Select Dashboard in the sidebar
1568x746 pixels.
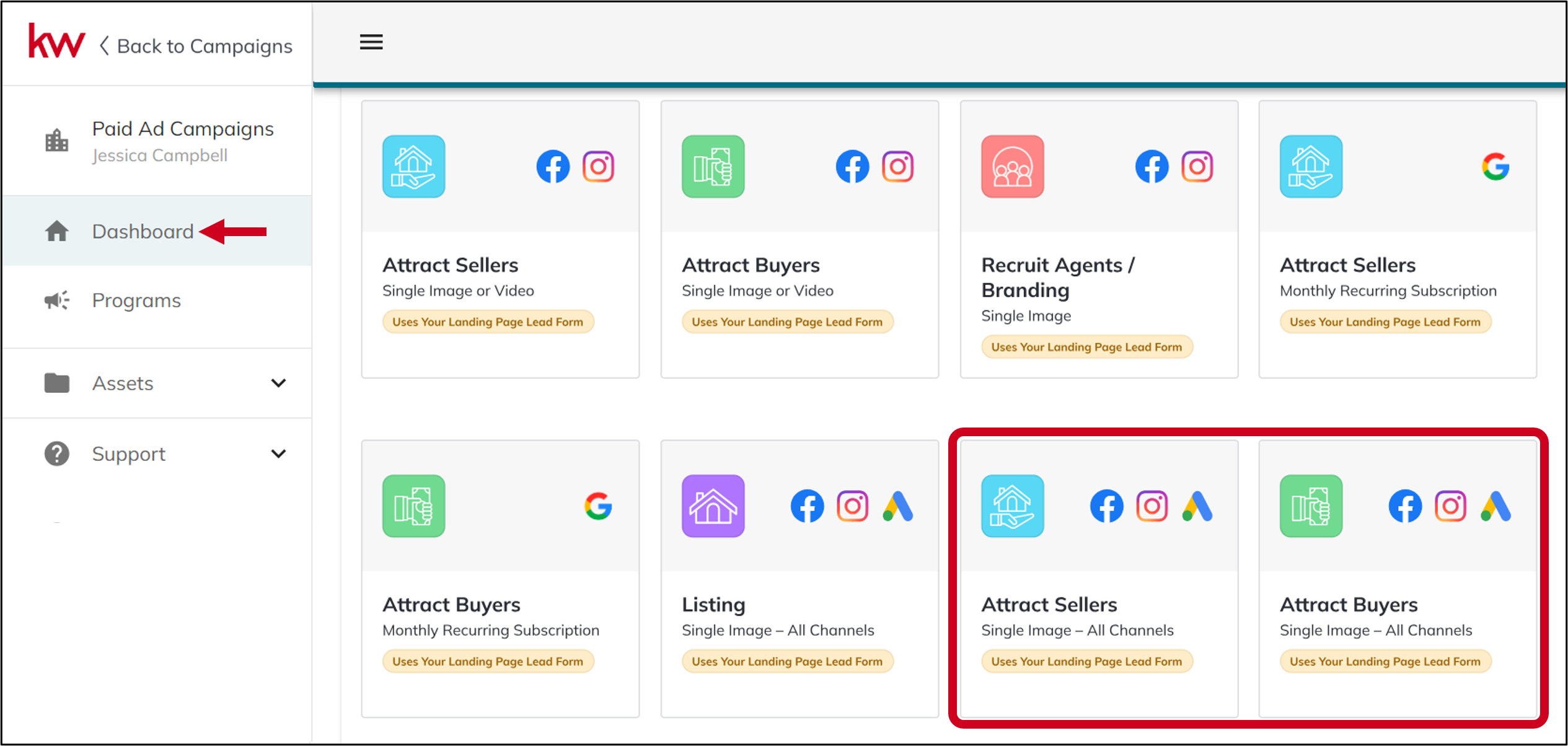157,231
